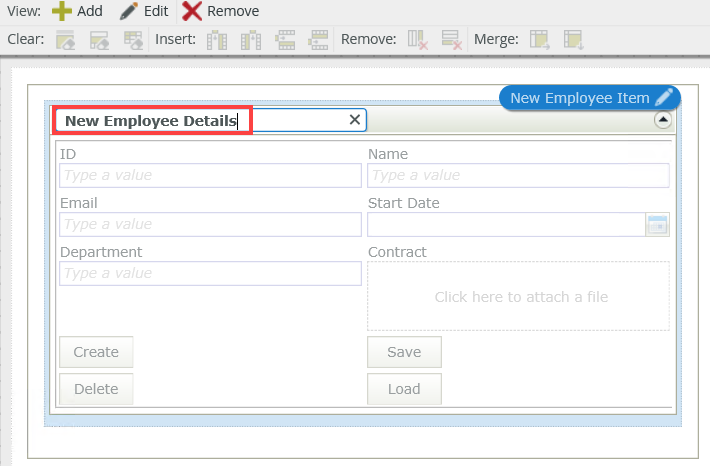Screen dimensions: 710x466
Task: Open the Start Date calendar picker
Action: click(657, 225)
